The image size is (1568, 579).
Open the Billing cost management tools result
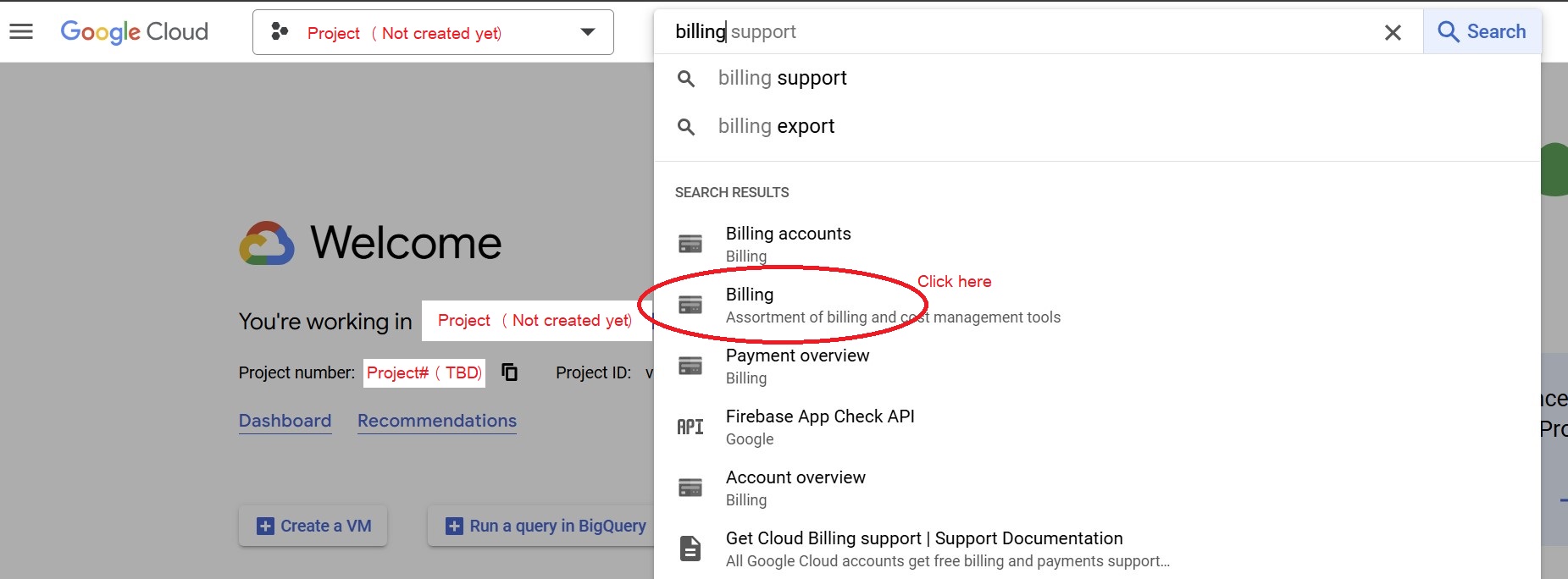(x=1097, y=305)
